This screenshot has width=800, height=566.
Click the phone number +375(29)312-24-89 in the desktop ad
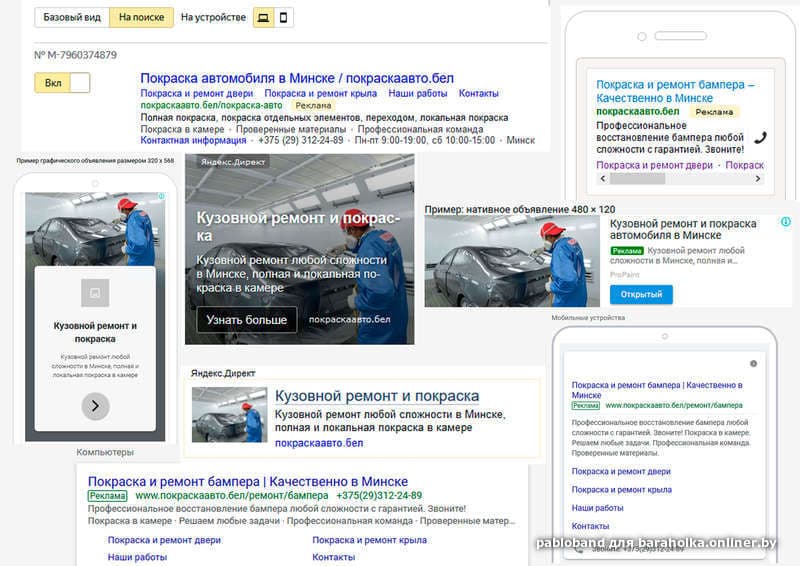(379, 496)
